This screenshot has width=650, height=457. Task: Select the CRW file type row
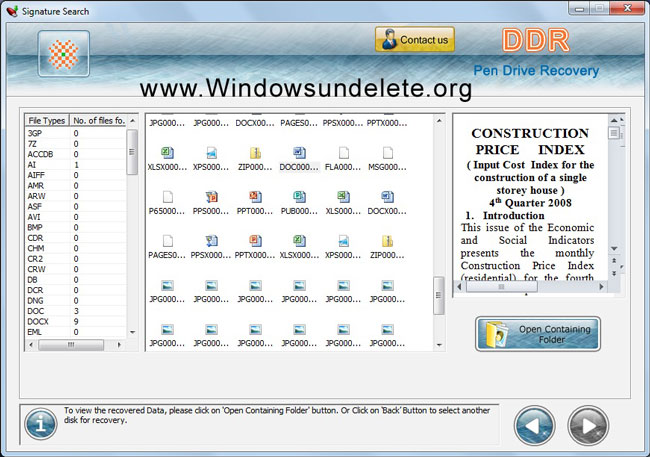(x=75, y=269)
